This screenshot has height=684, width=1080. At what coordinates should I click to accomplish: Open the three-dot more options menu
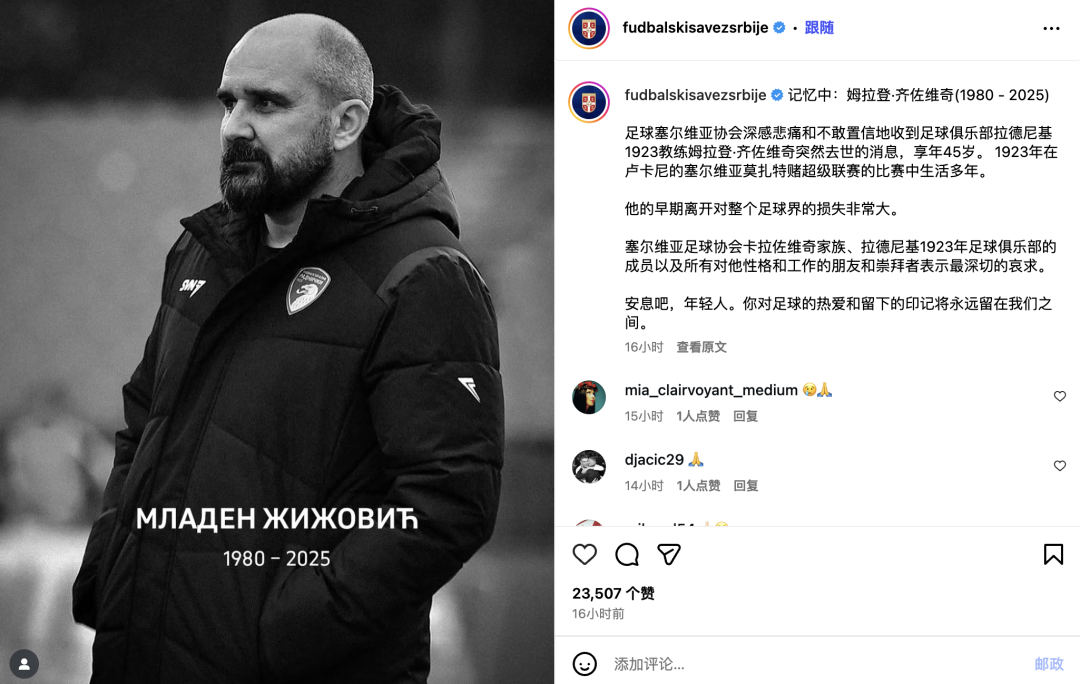point(1051,28)
